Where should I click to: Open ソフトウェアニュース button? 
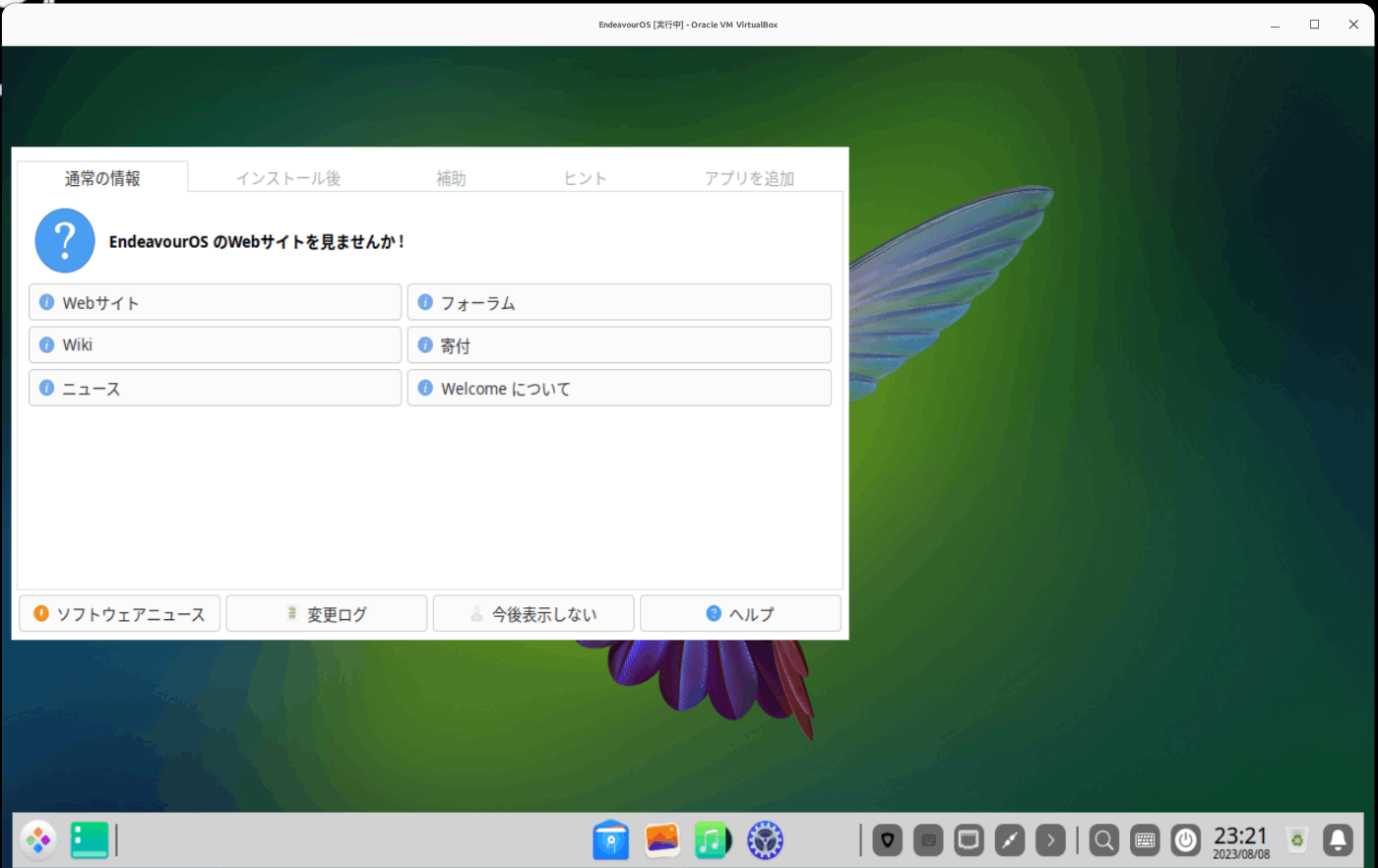[120, 613]
